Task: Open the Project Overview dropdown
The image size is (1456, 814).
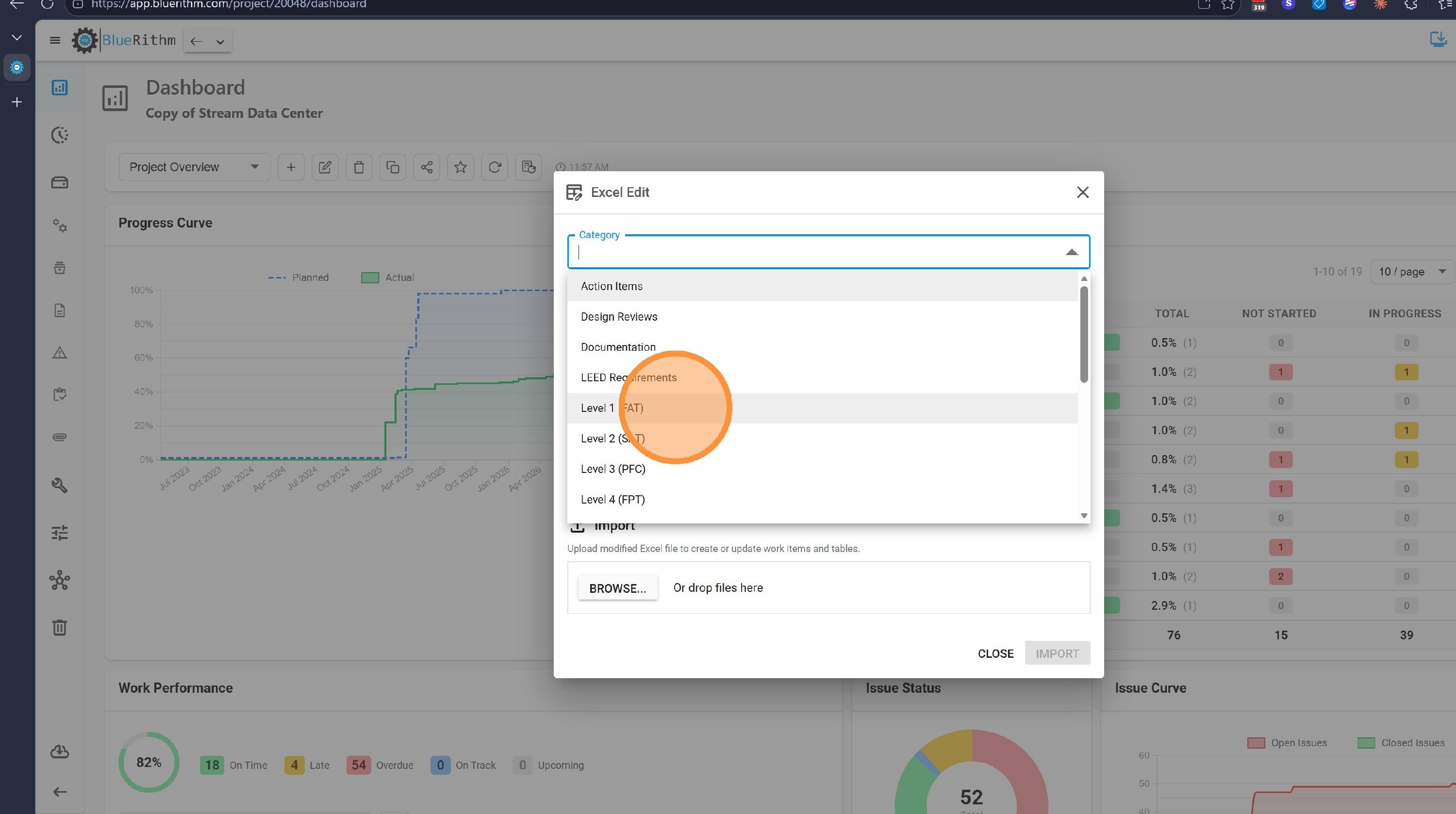Action: pos(194,167)
